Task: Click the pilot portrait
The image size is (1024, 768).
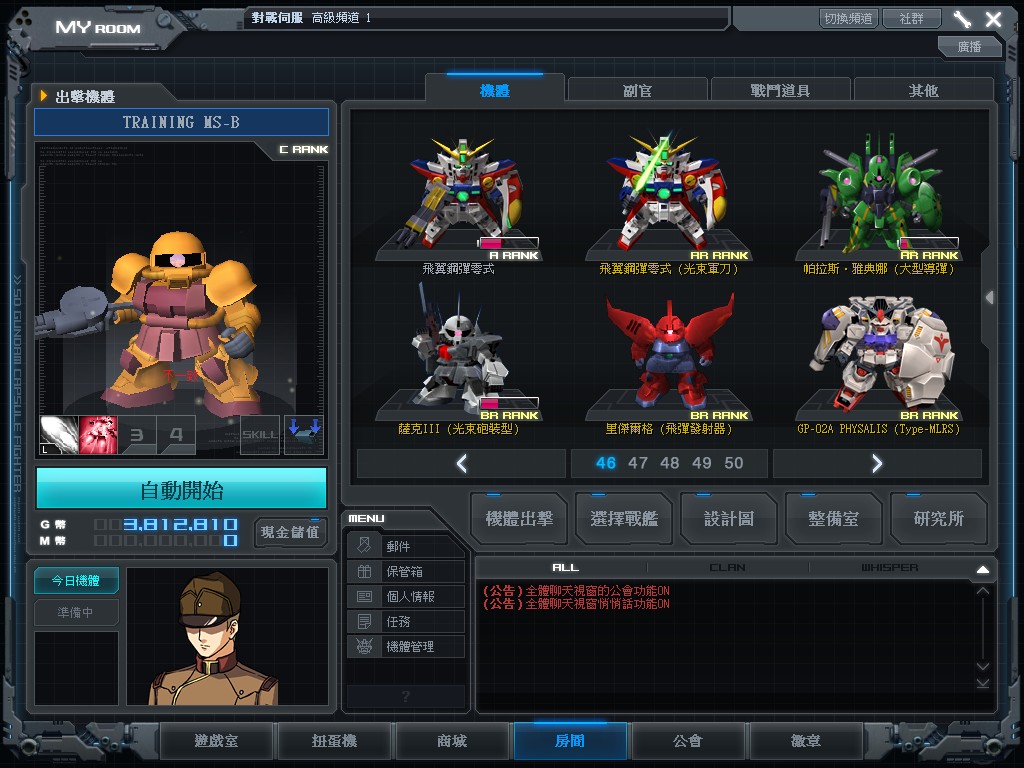Action: coord(227,636)
